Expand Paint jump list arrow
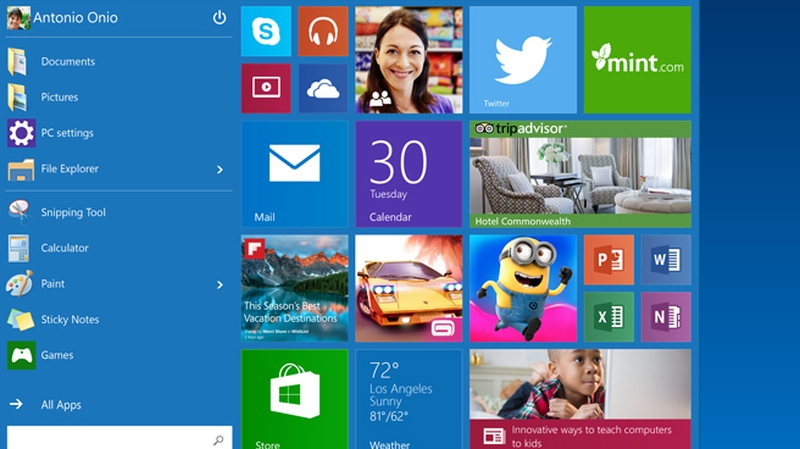Image resolution: width=800 pixels, height=449 pixels. click(x=220, y=285)
